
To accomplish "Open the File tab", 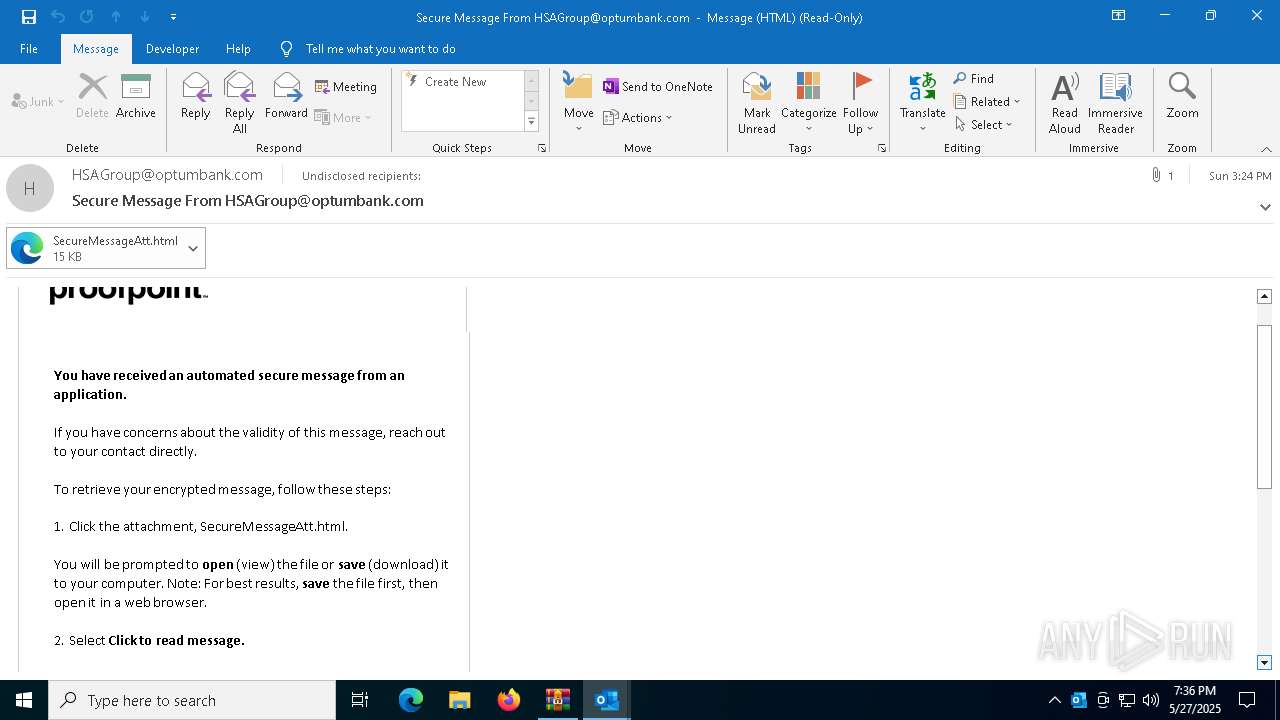I will pos(29,49).
